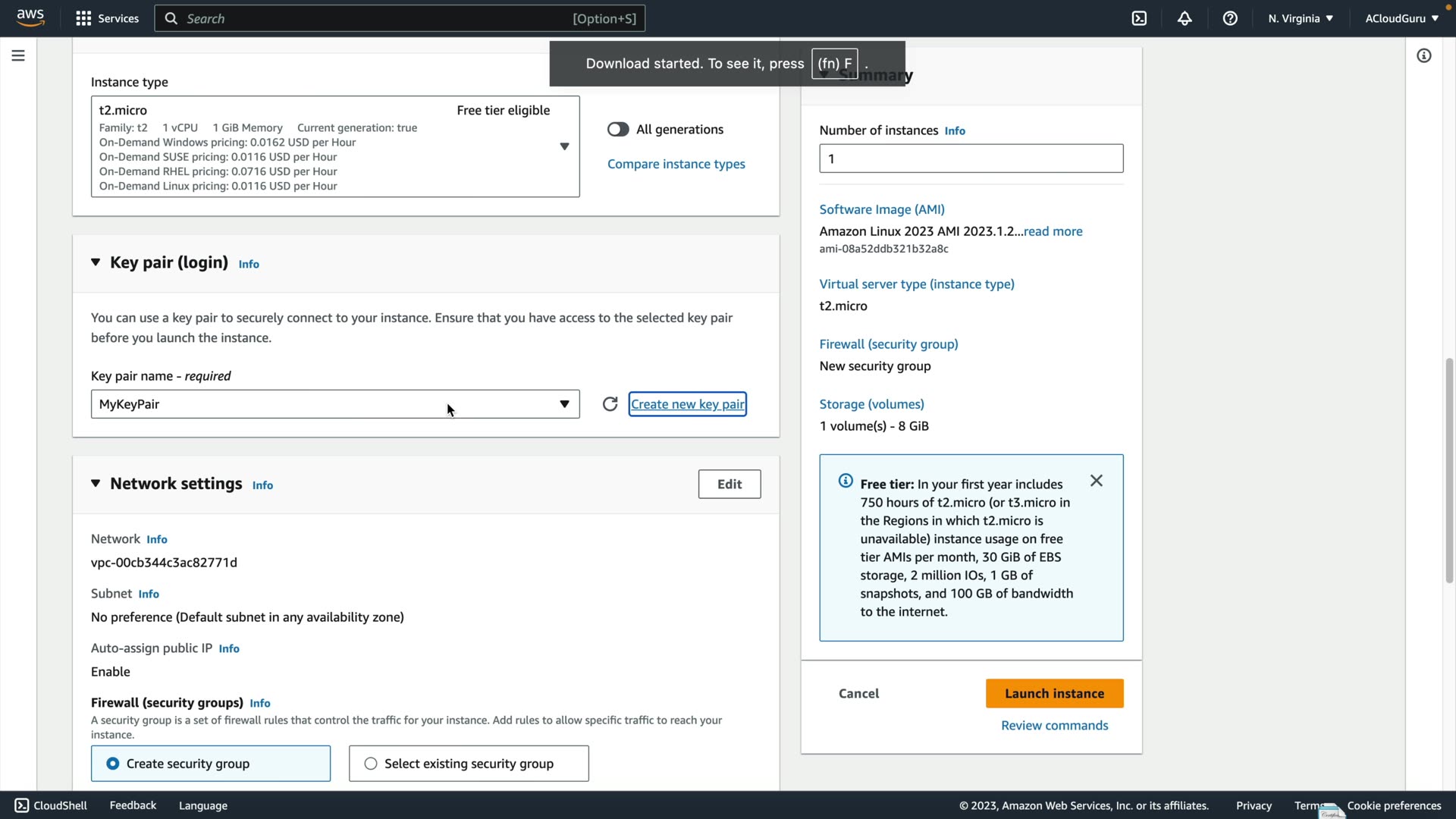Expand the left hamburger navigation menu
The height and width of the screenshot is (819, 1456).
[18, 55]
